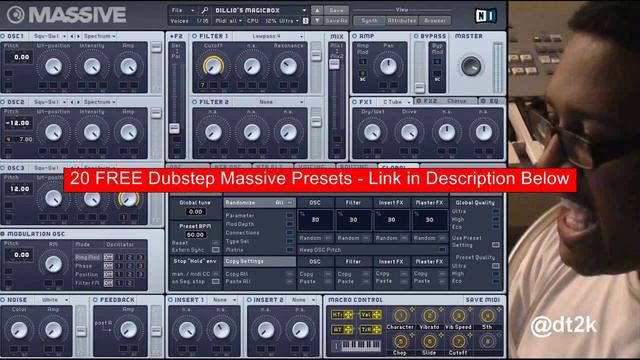Click macro knob 6 labeled Slide

(x=429, y=341)
